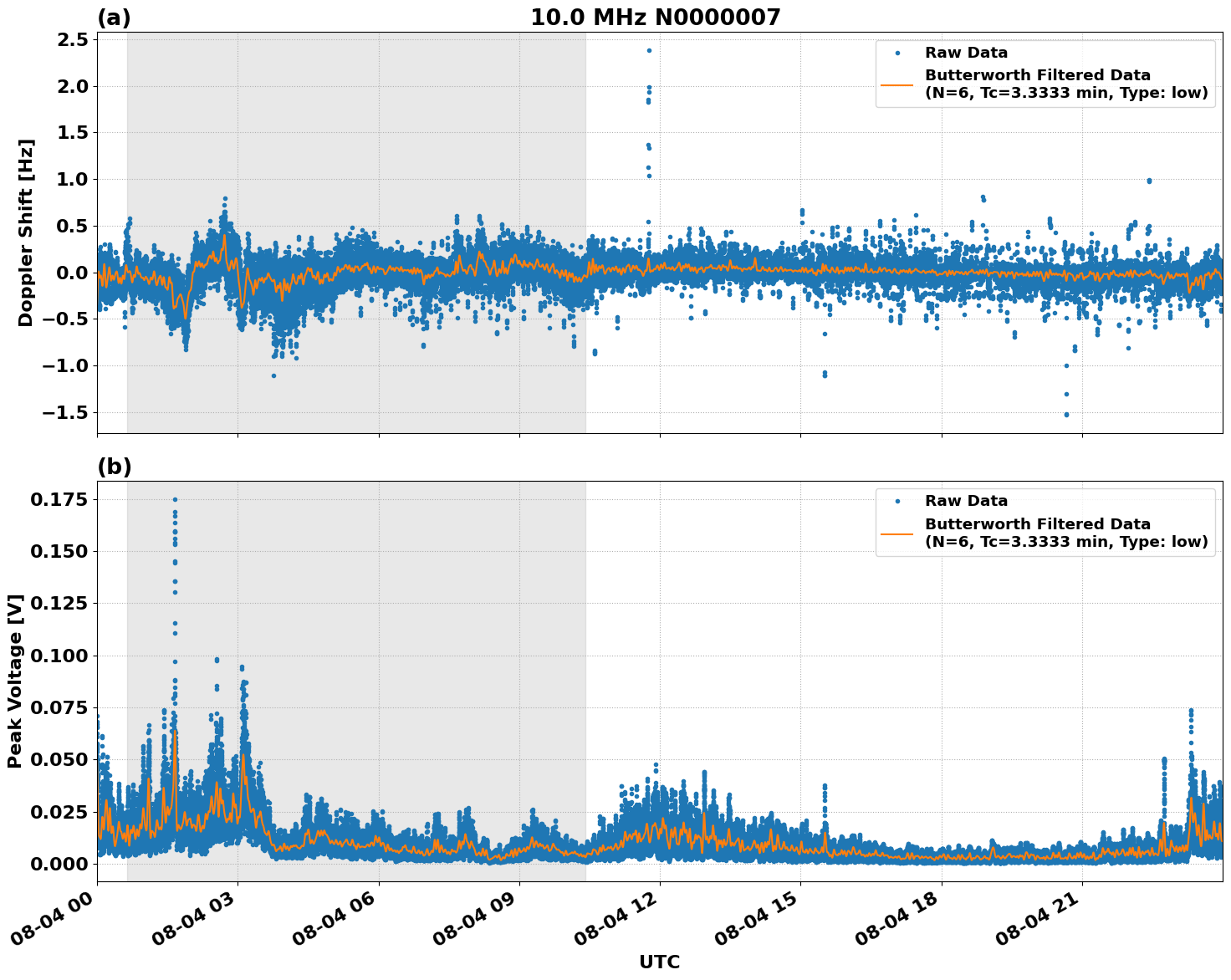
Task: Click the tallest peak voltage spike near 0.175 V
Action: tap(175, 499)
